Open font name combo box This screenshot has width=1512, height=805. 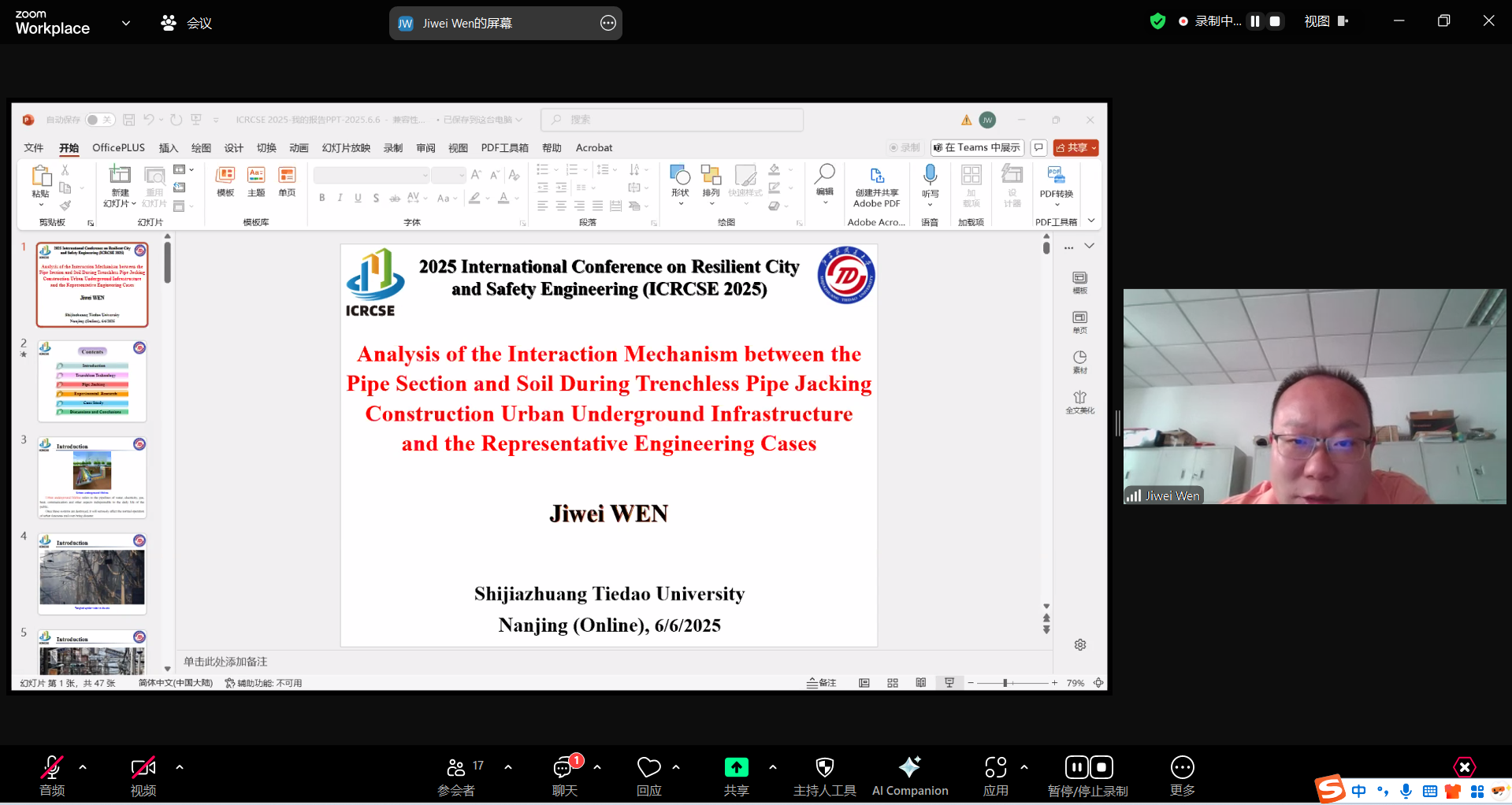(372, 175)
